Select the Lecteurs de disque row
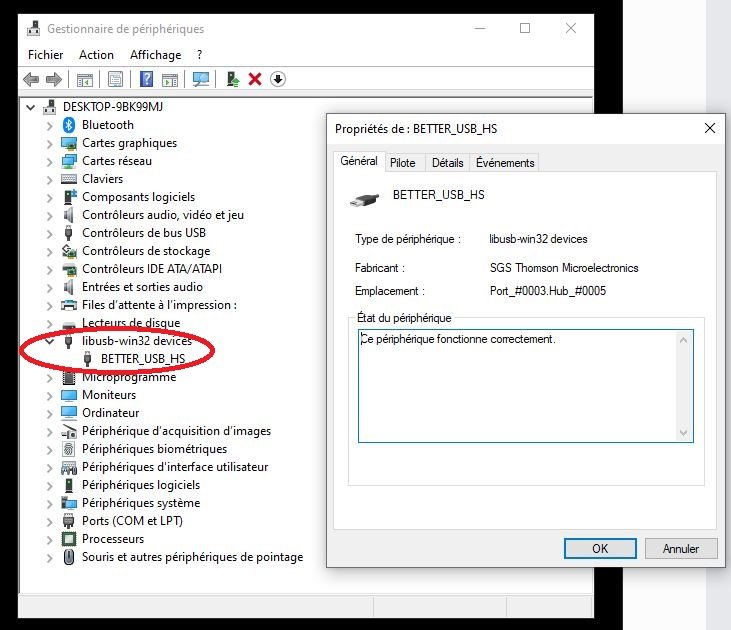731x630 pixels. coord(131,323)
